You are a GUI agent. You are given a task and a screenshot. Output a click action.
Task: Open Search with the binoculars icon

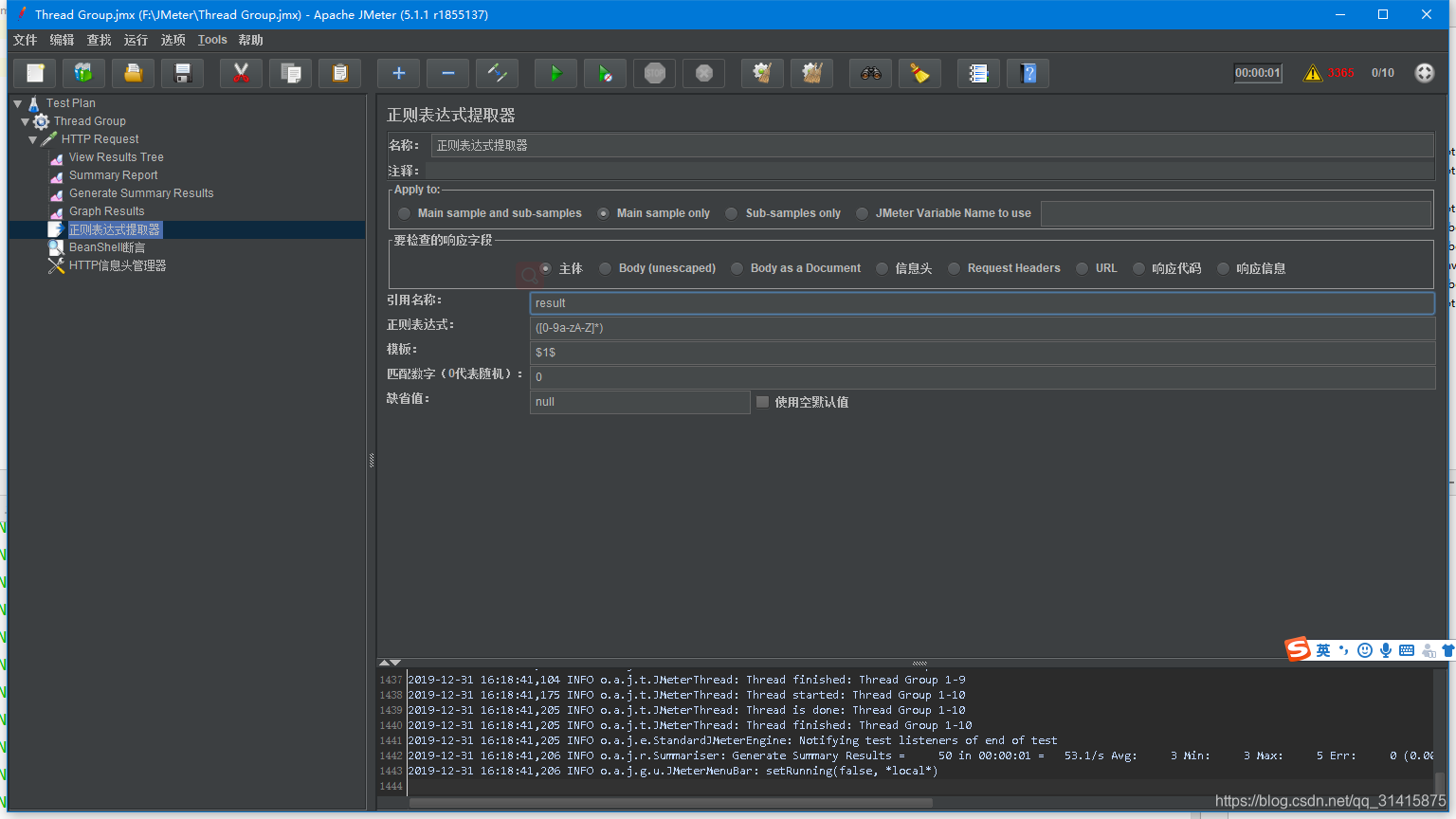click(871, 73)
